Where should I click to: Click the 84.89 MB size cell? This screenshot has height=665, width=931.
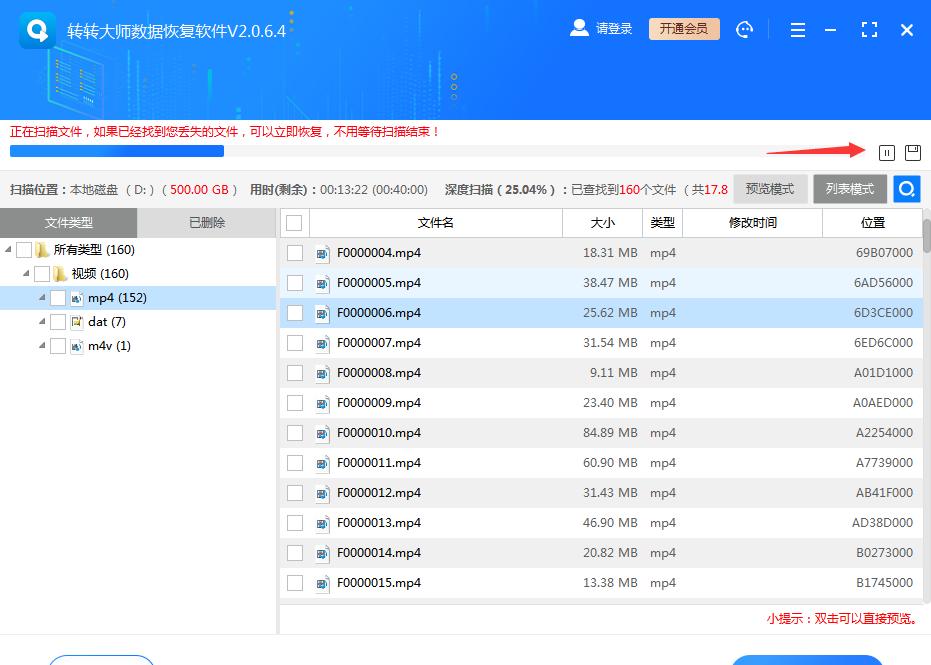click(x=610, y=433)
